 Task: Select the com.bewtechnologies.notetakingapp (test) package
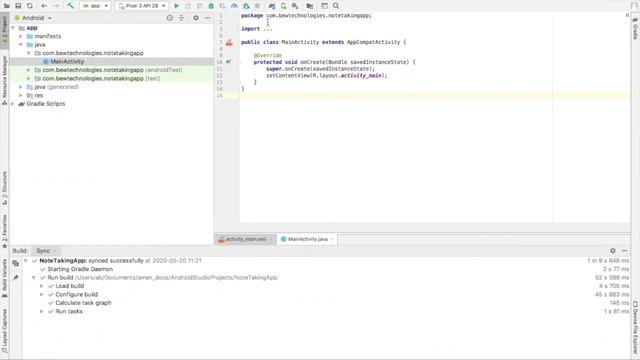click(101, 78)
